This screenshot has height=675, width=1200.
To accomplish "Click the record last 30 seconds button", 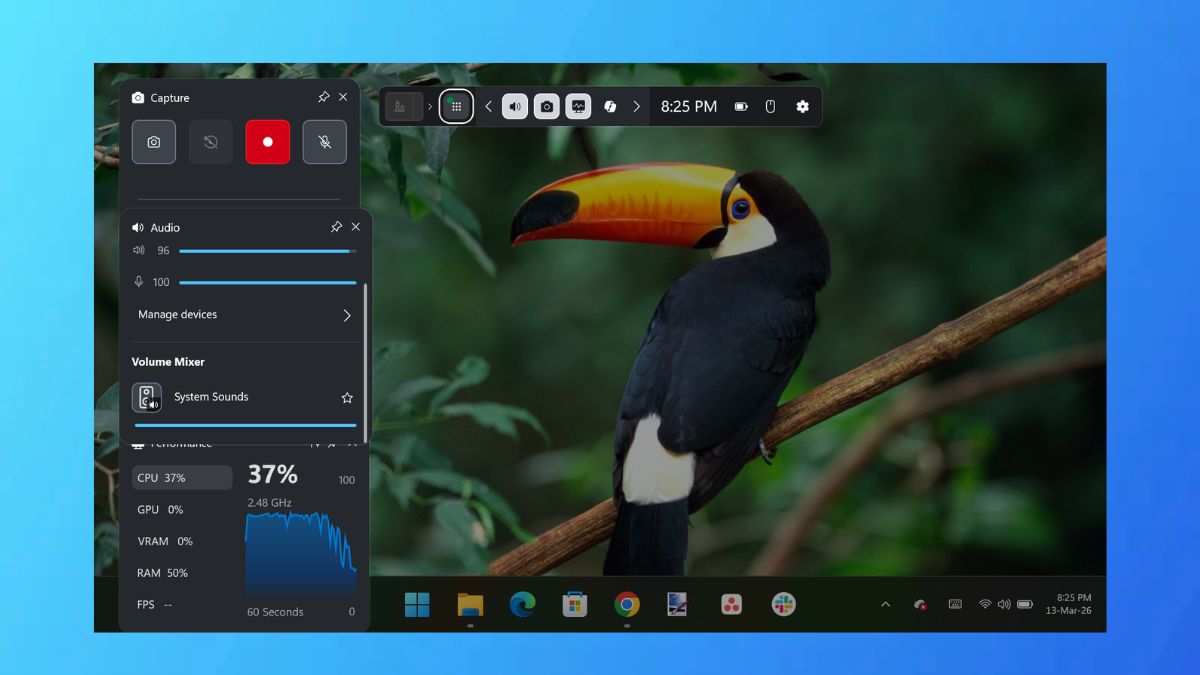I will (210, 141).
